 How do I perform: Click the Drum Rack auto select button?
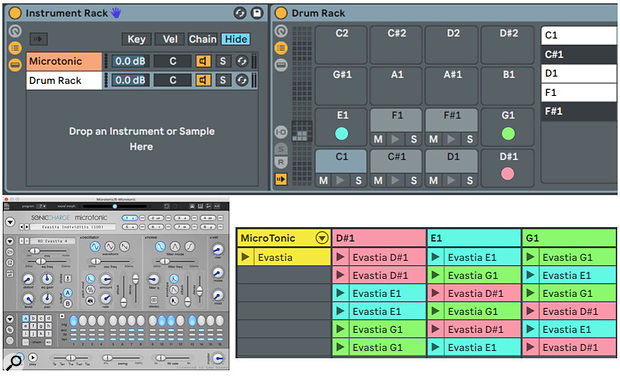click(x=281, y=179)
